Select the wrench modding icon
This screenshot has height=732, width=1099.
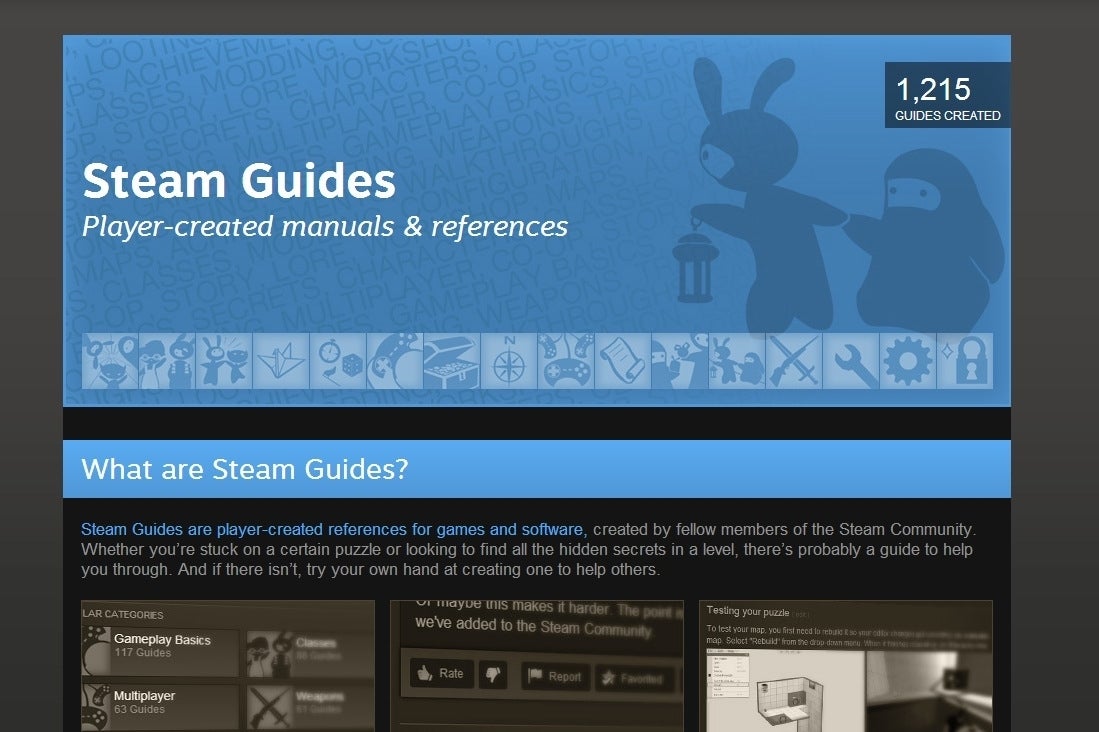(x=850, y=360)
